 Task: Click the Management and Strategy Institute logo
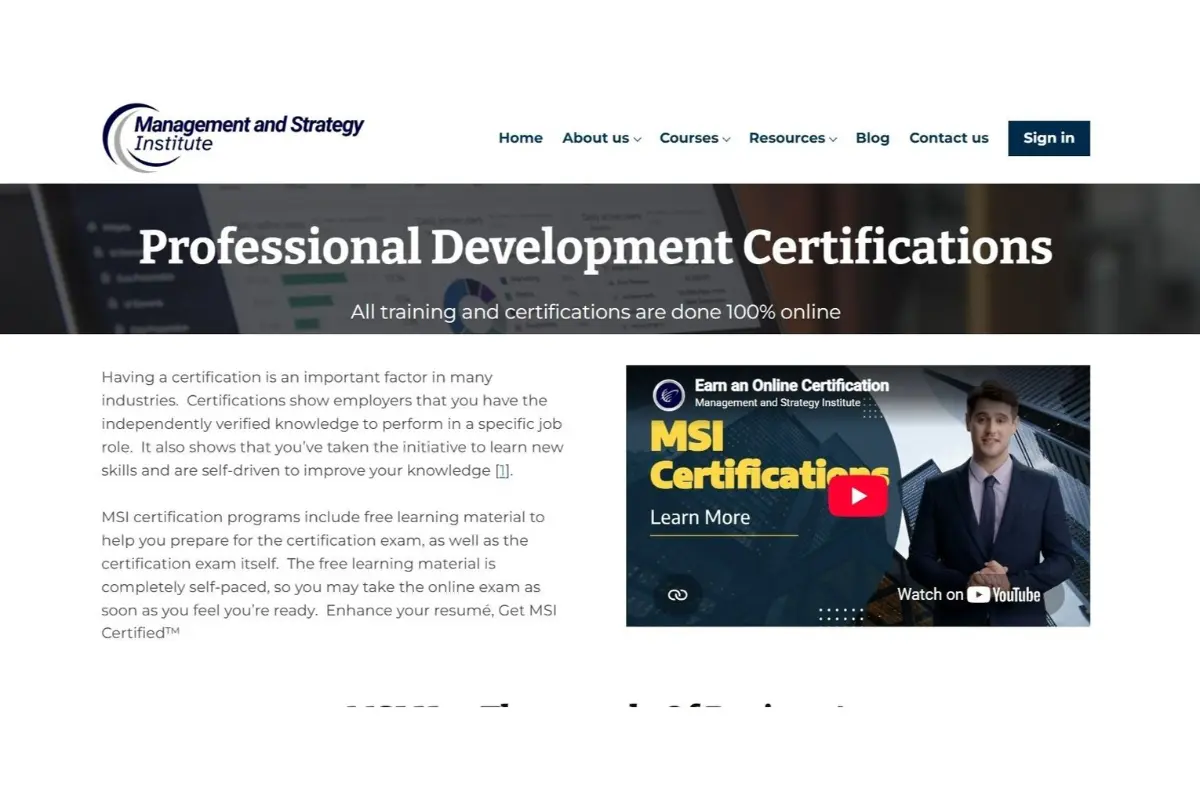point(233,137)
